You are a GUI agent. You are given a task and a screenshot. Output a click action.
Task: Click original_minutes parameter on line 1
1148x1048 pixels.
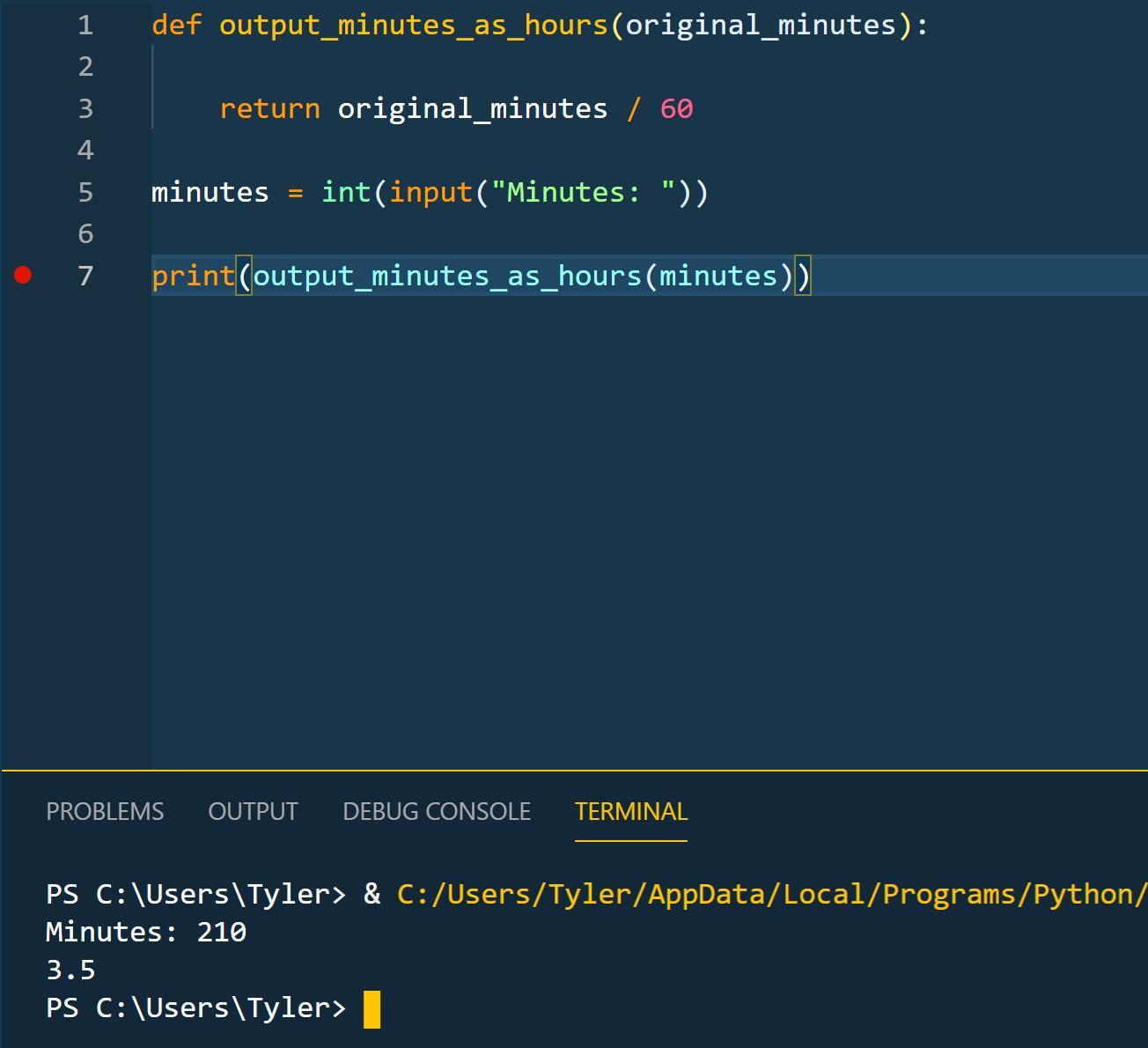click(x=761, y=26)
